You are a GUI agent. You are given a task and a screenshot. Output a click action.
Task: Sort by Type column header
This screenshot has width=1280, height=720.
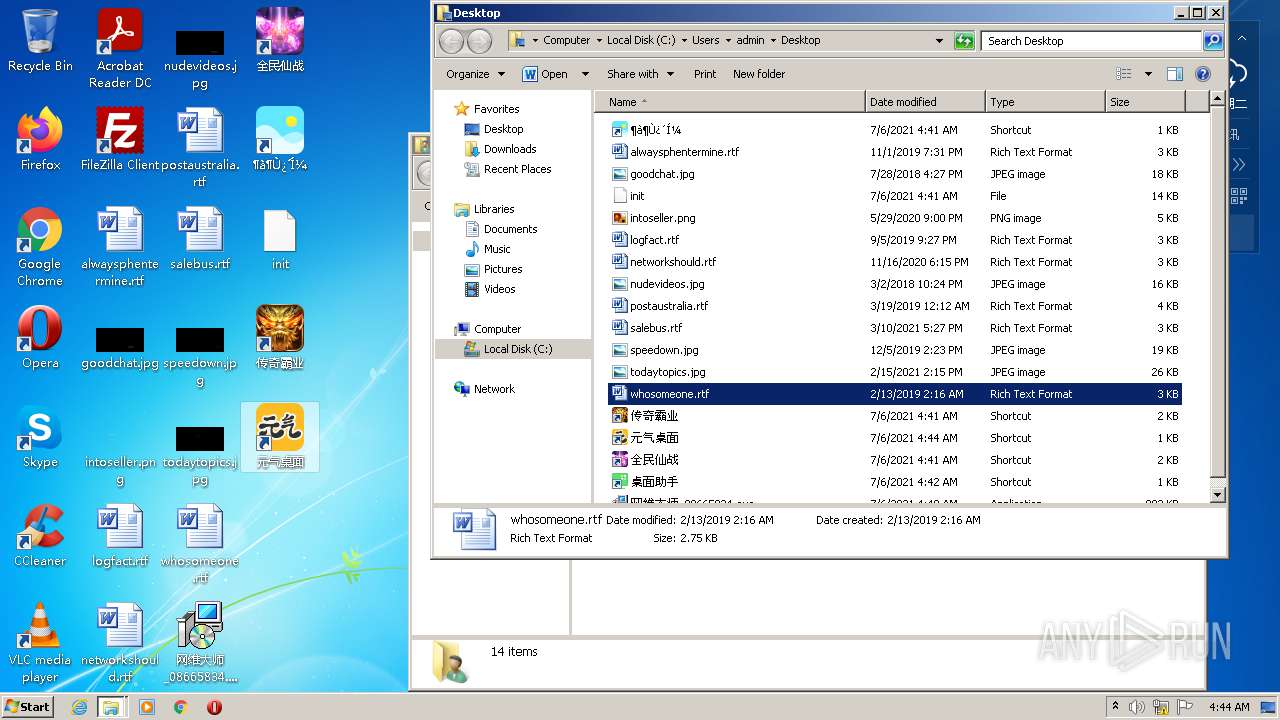click(1045, 102)
